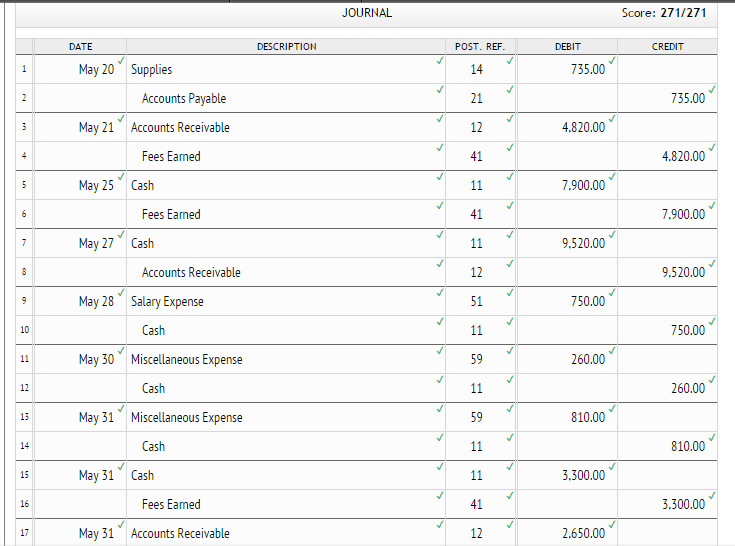Click the DEBIT column header
The width and height of the screenshot is (735, 546).
pos(567,47)
